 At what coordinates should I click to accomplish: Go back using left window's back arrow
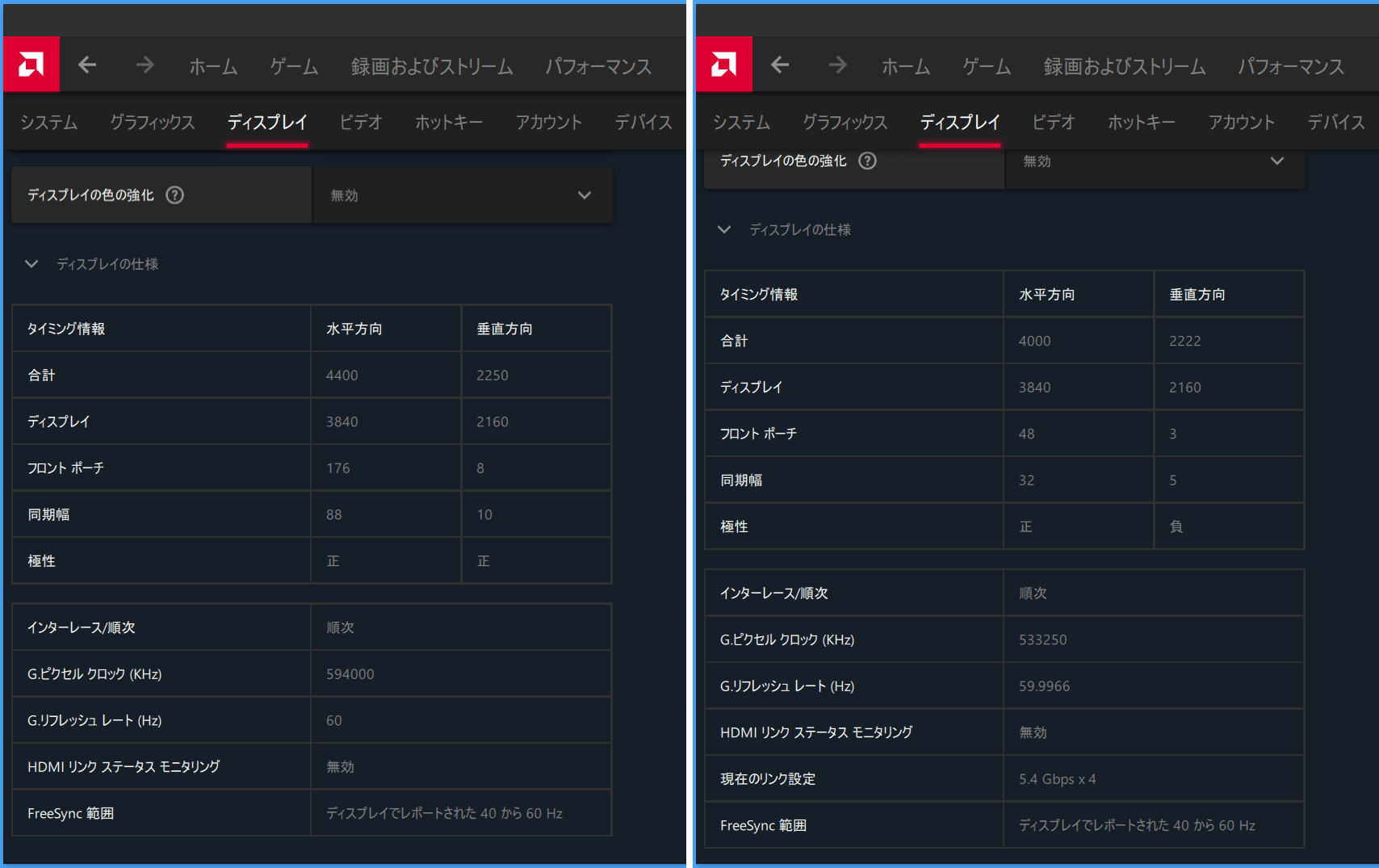tap(87, 65)
